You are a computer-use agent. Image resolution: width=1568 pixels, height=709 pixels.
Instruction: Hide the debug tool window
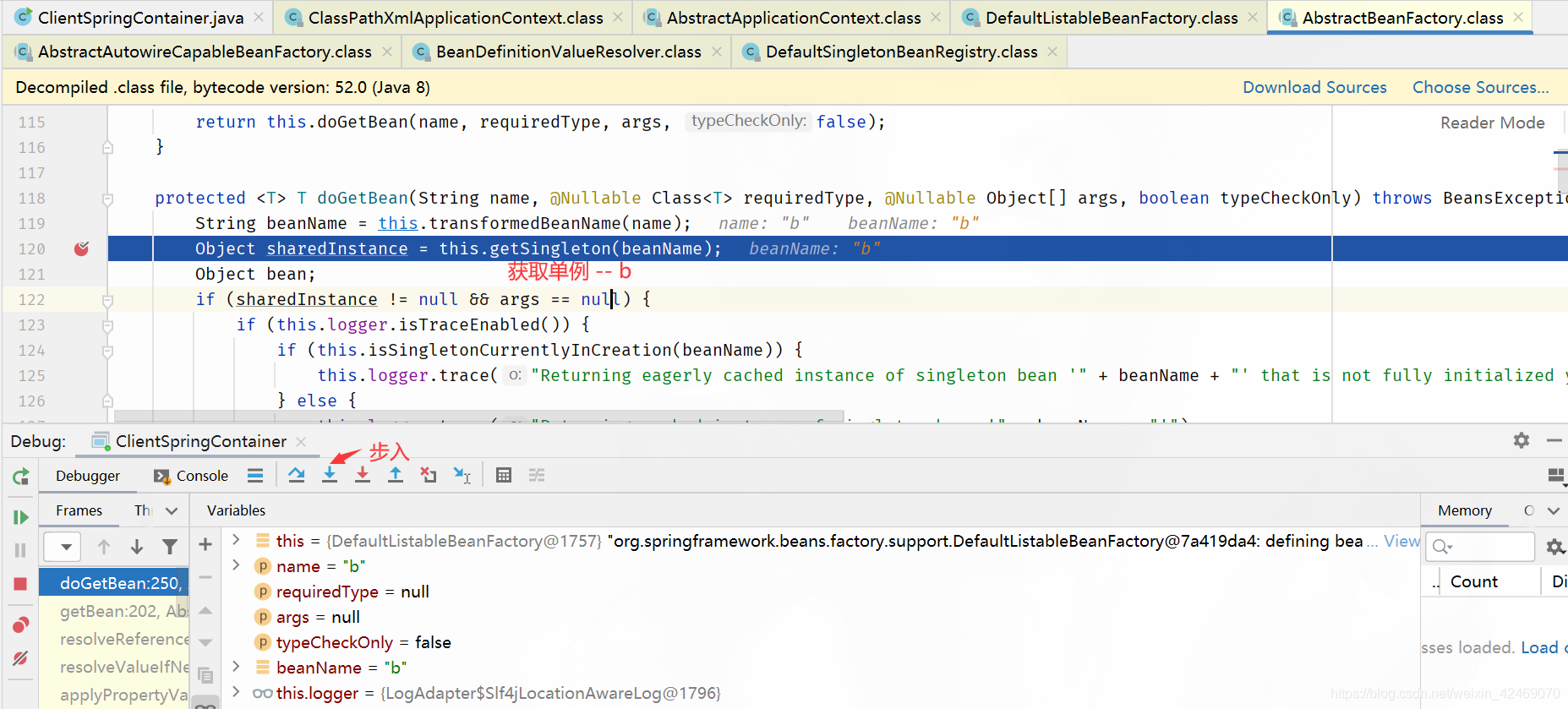pyautogui.click(x=1554, y=440)
